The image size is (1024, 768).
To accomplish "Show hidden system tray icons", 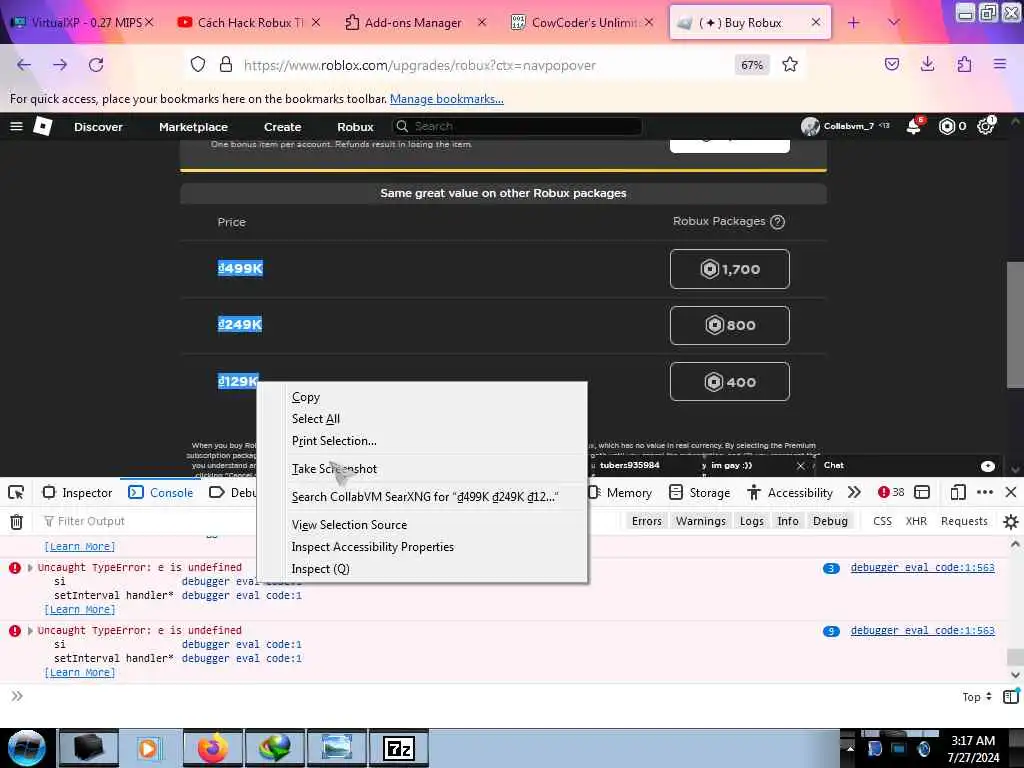I will pos(850,748).
